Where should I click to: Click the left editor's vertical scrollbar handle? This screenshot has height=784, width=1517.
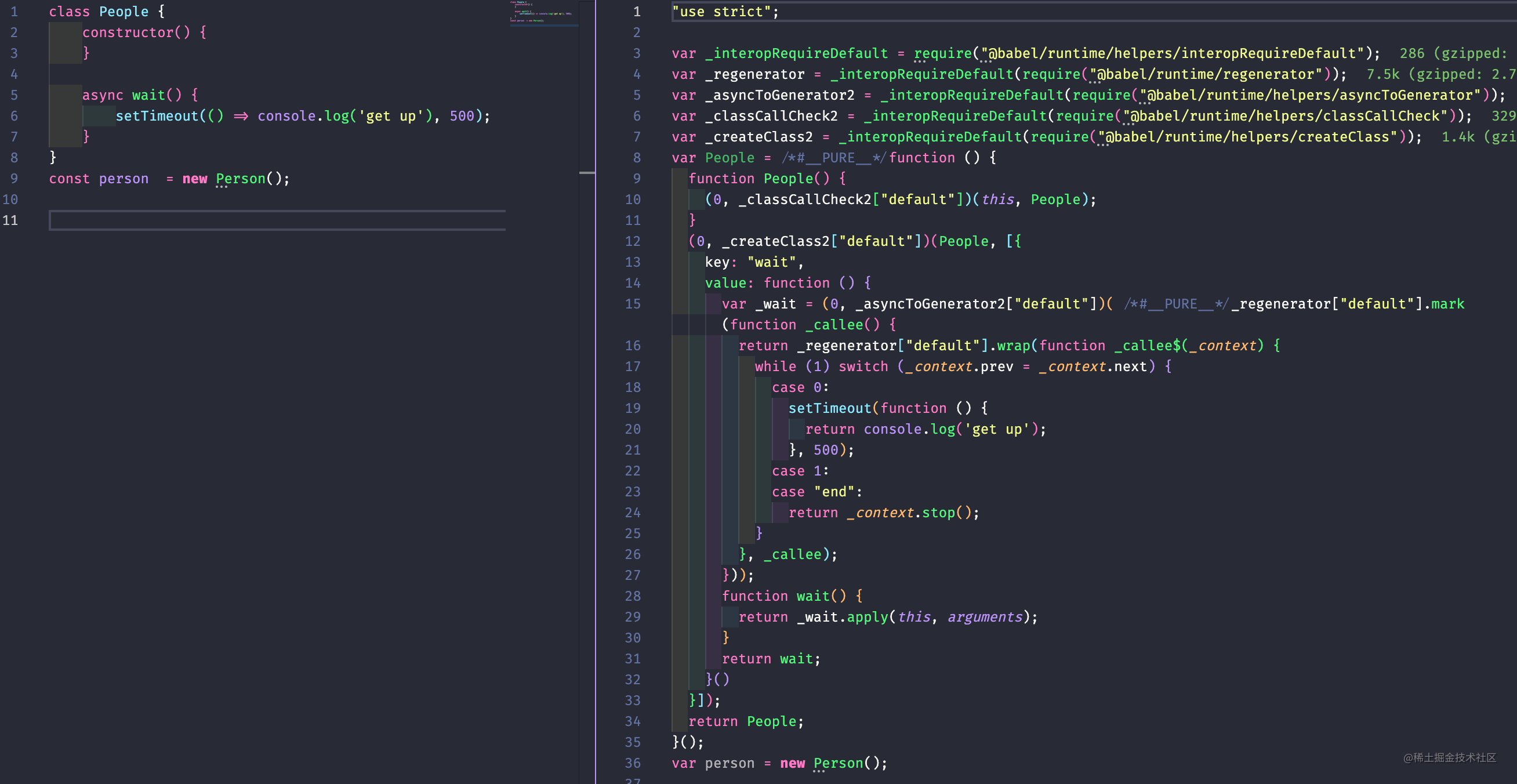pyautogui.click(x=586, y=173)
